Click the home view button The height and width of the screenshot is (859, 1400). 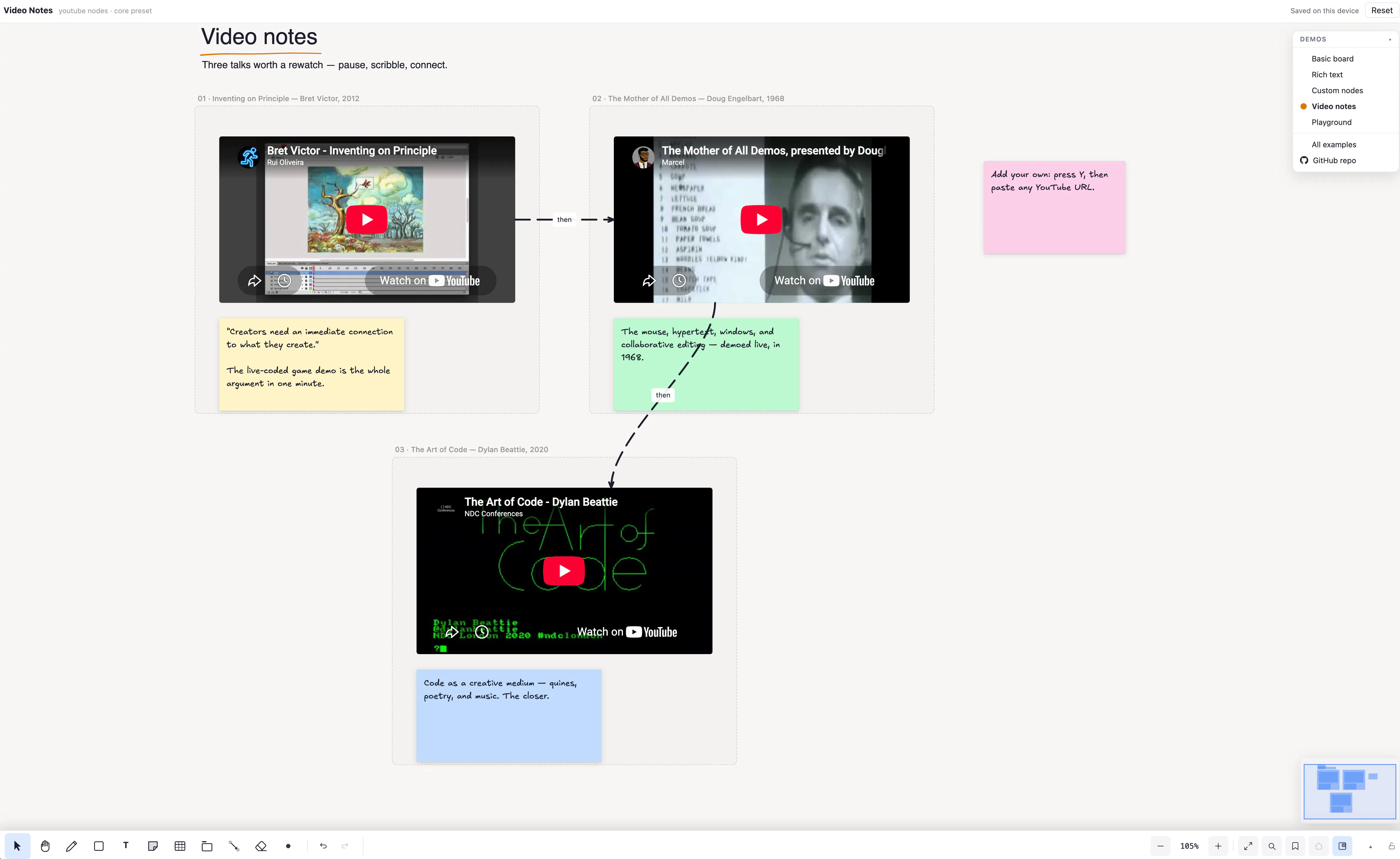1319,846
